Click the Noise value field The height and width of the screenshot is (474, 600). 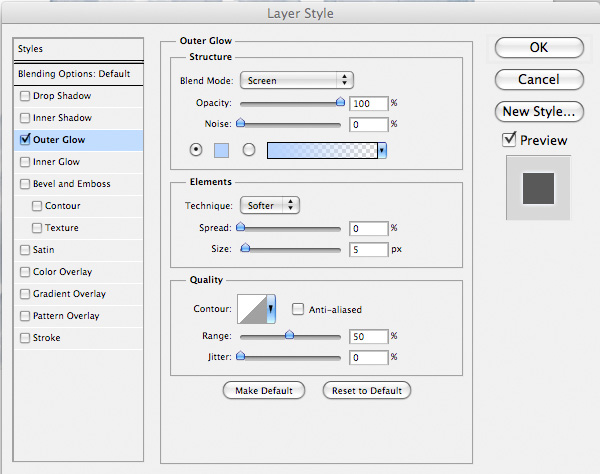pyautogui.click(x=368, y=125)
